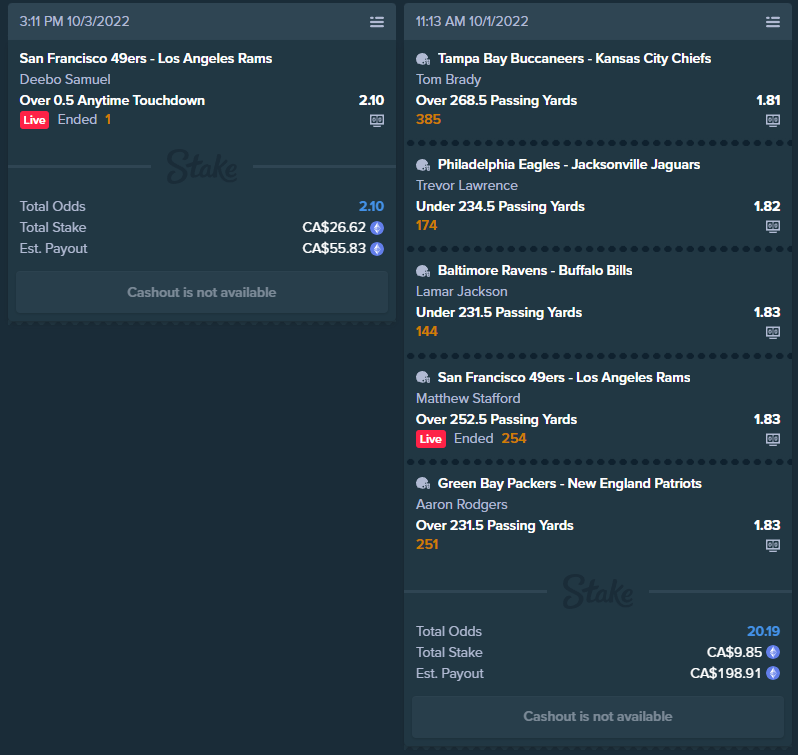Click Under 231.5 Passing Yards selection
This screenshot has height=755, width=798.
(x=499, y=312)
